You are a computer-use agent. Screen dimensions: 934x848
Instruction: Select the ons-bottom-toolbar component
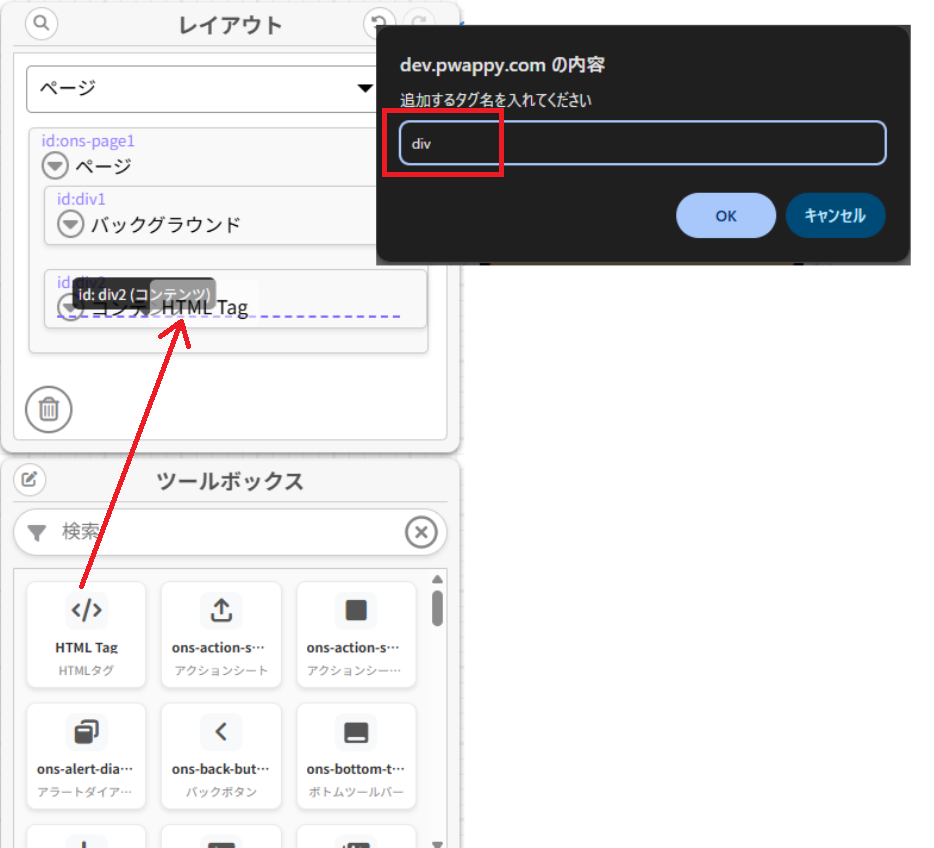pyautogui.click(x=355, y=756)
